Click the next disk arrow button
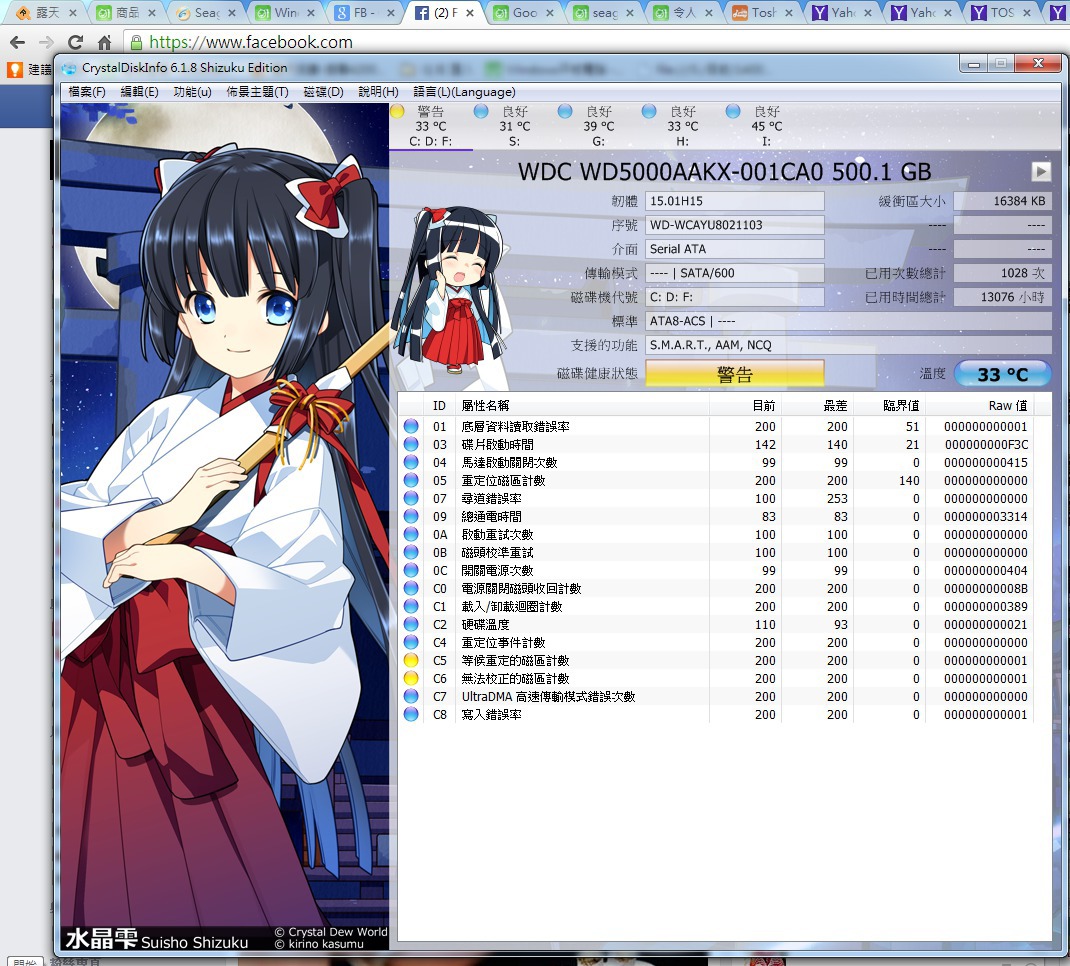Image resolution: width=1070 pixels, height=966 pixels. tap(1041, 171)
